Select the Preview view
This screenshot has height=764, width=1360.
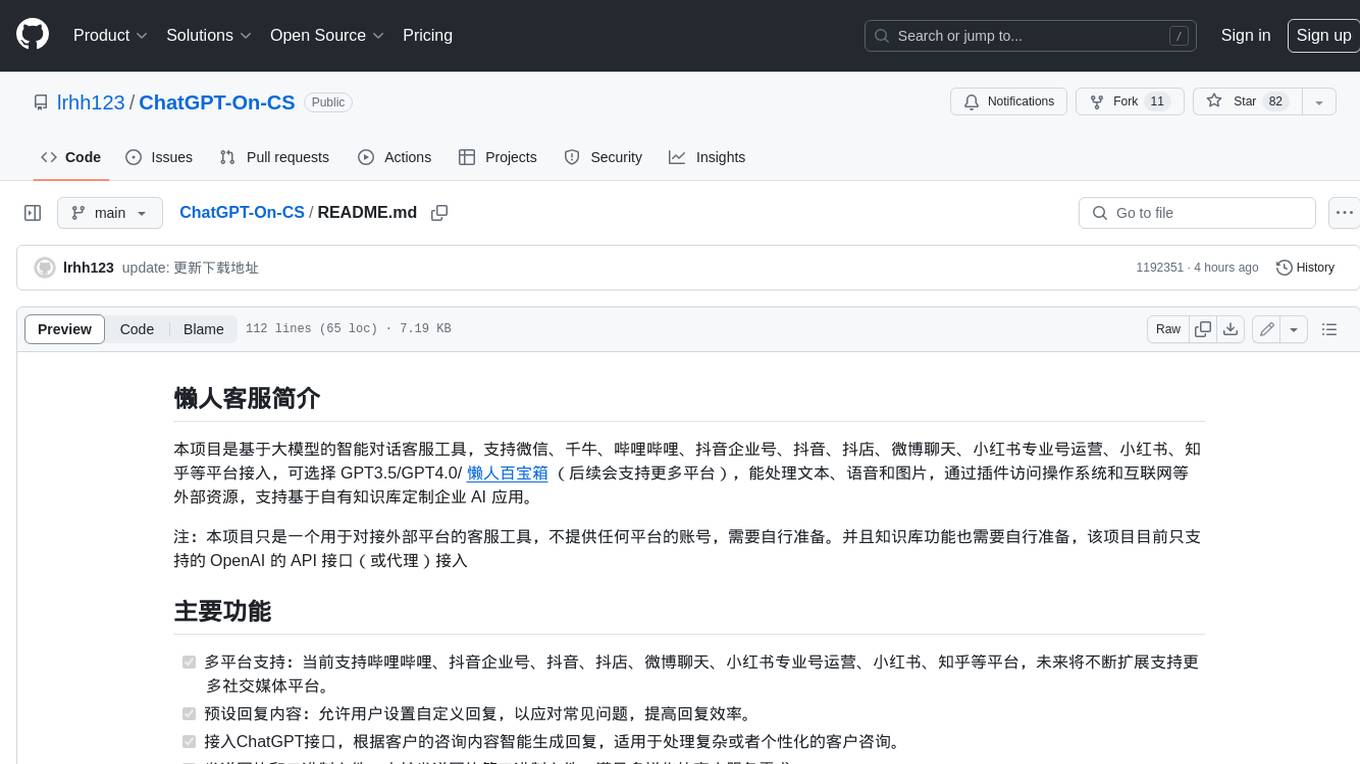pos(65,329)
